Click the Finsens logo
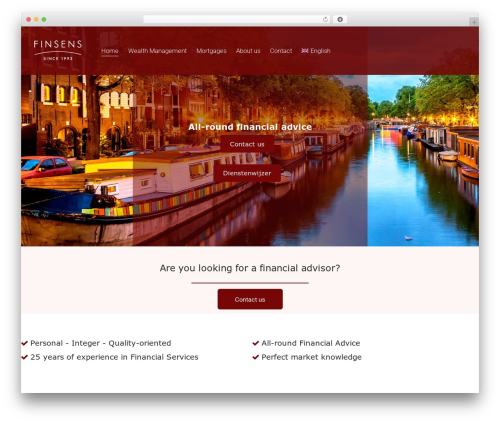Image resolution: width=500 pixels, height=423 pixels. (58, 50)
